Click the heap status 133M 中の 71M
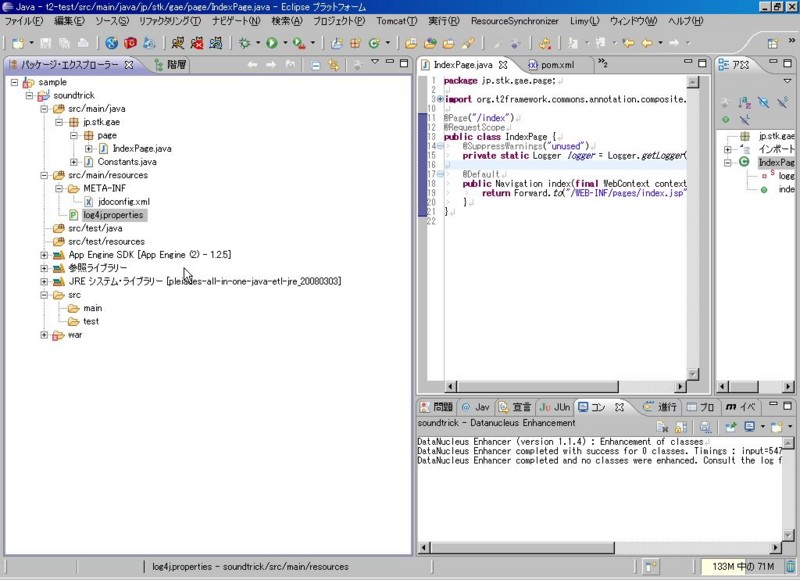 [742, 566]
